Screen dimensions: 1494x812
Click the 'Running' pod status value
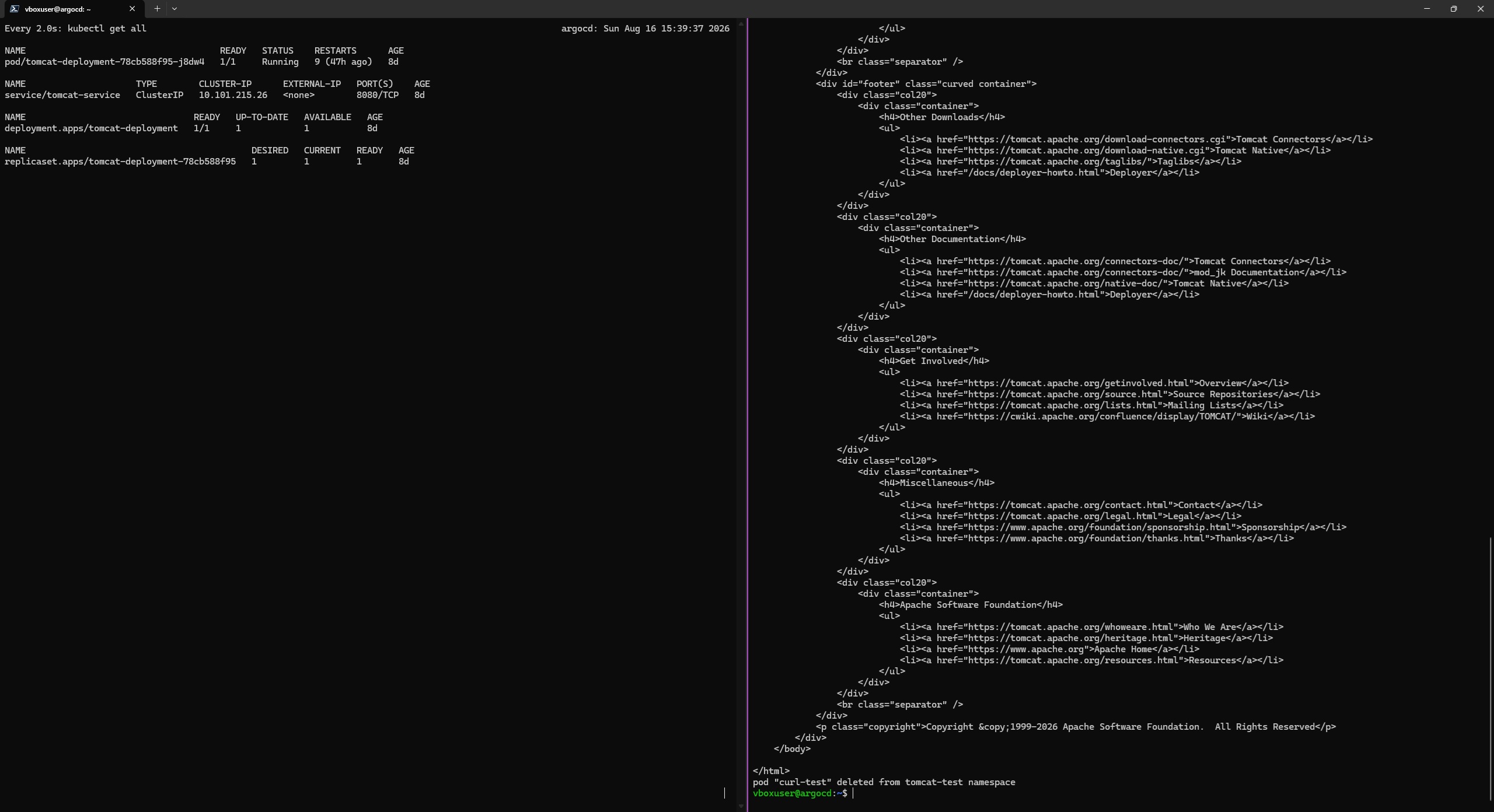pos(280,62)
